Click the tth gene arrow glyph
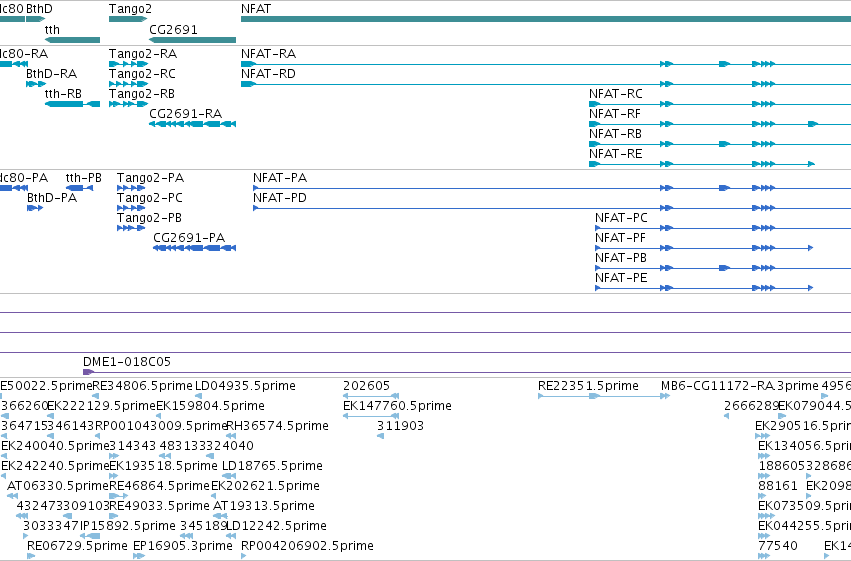Image resolution: width=851 pixels, height=561 pixels. (73, 40)
